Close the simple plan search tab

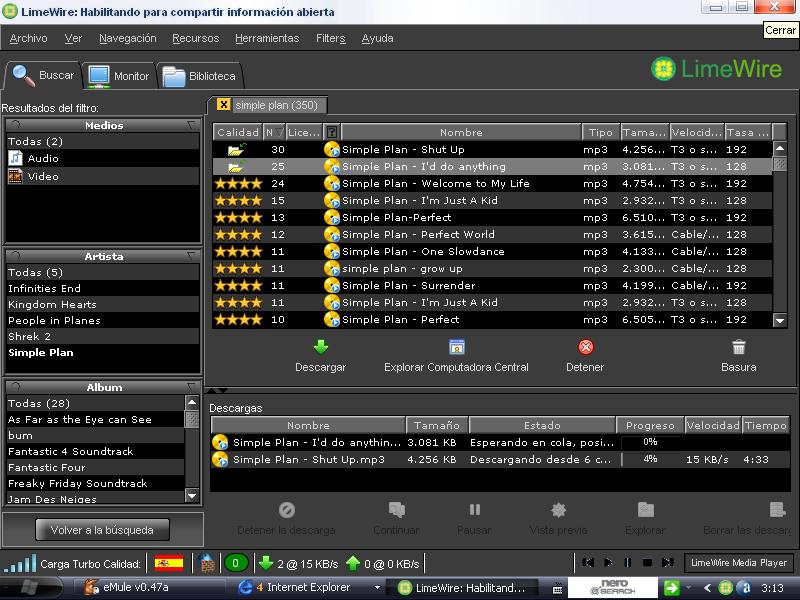click(223, 105)
